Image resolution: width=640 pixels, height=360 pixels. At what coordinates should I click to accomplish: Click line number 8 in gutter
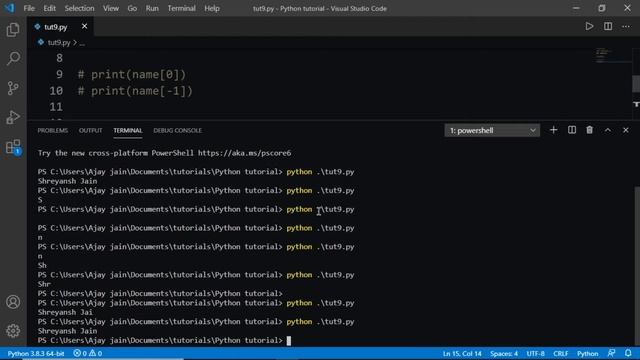pos(60,58)
